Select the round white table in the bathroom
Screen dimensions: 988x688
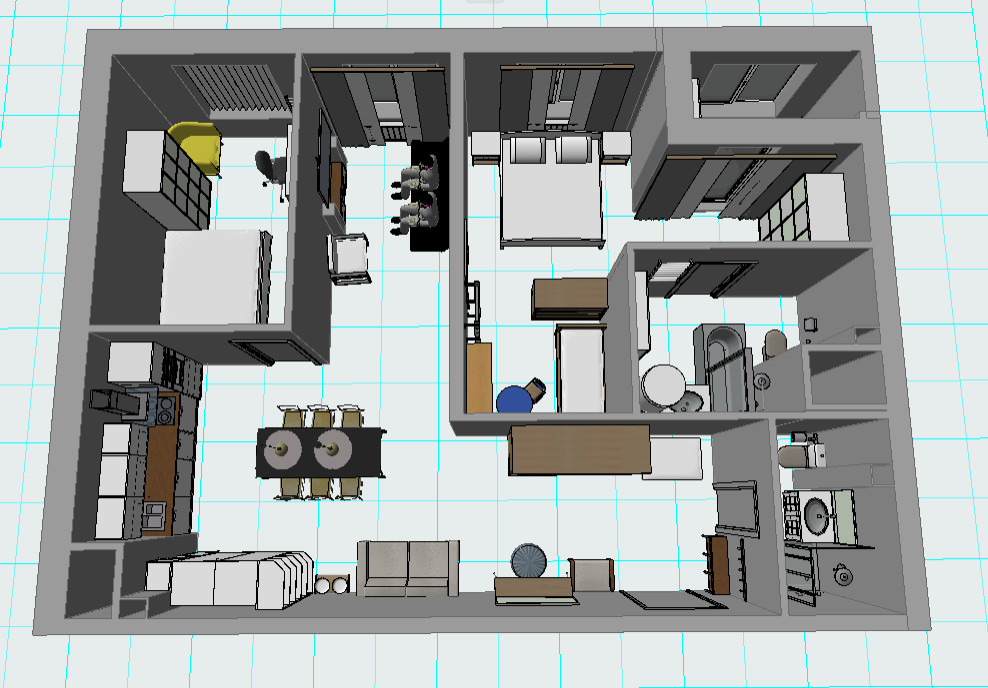point(662,385)
